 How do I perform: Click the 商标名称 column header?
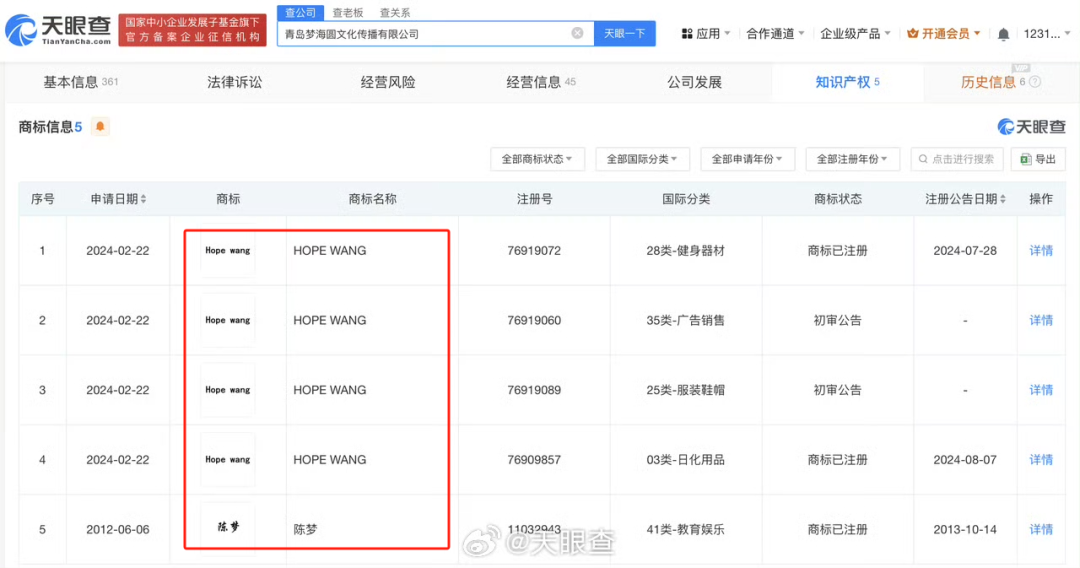[373, 199]
